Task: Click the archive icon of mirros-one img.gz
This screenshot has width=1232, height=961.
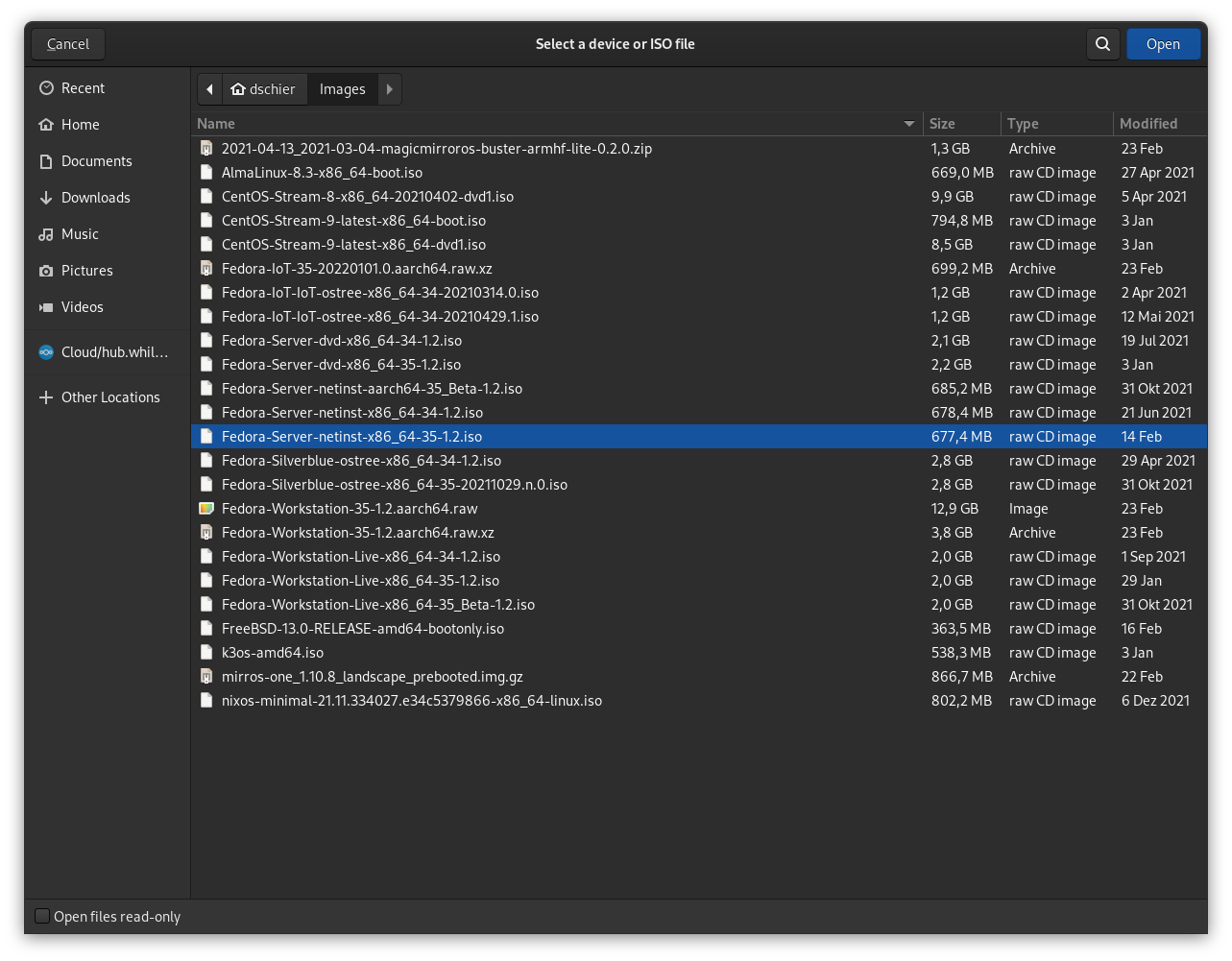Action: 205,677
